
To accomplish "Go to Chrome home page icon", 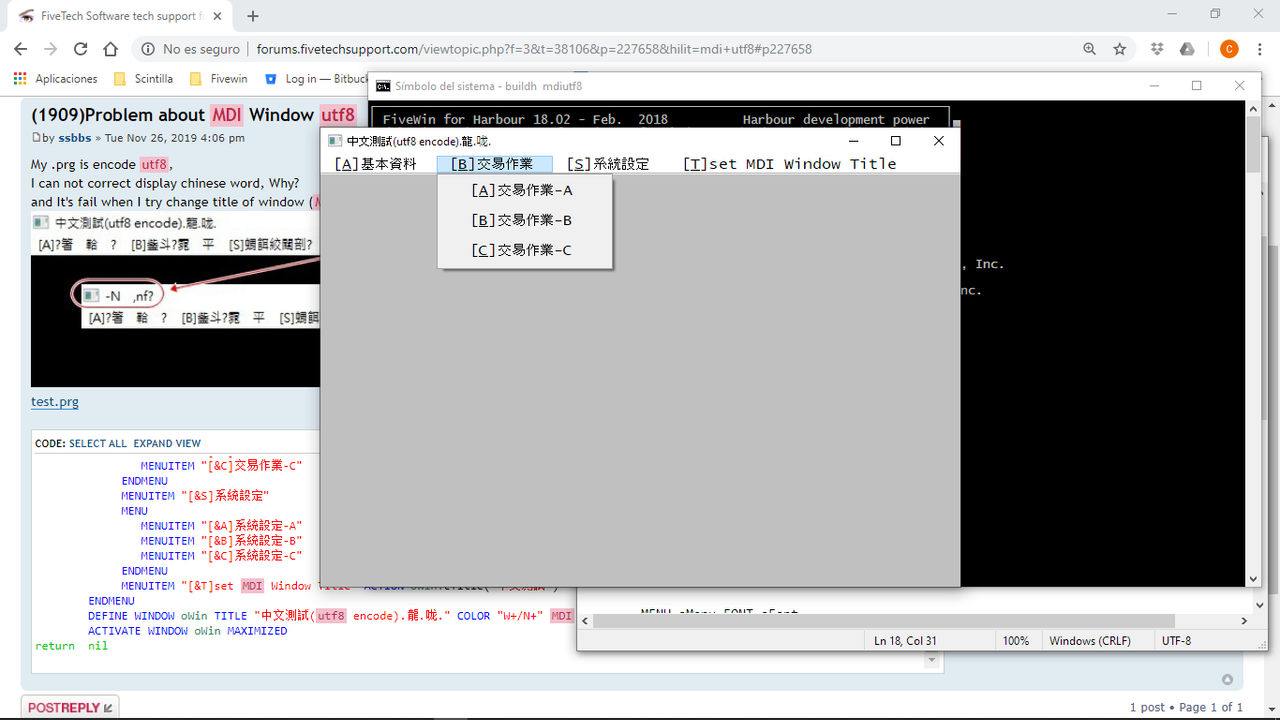I will (111, 49).
